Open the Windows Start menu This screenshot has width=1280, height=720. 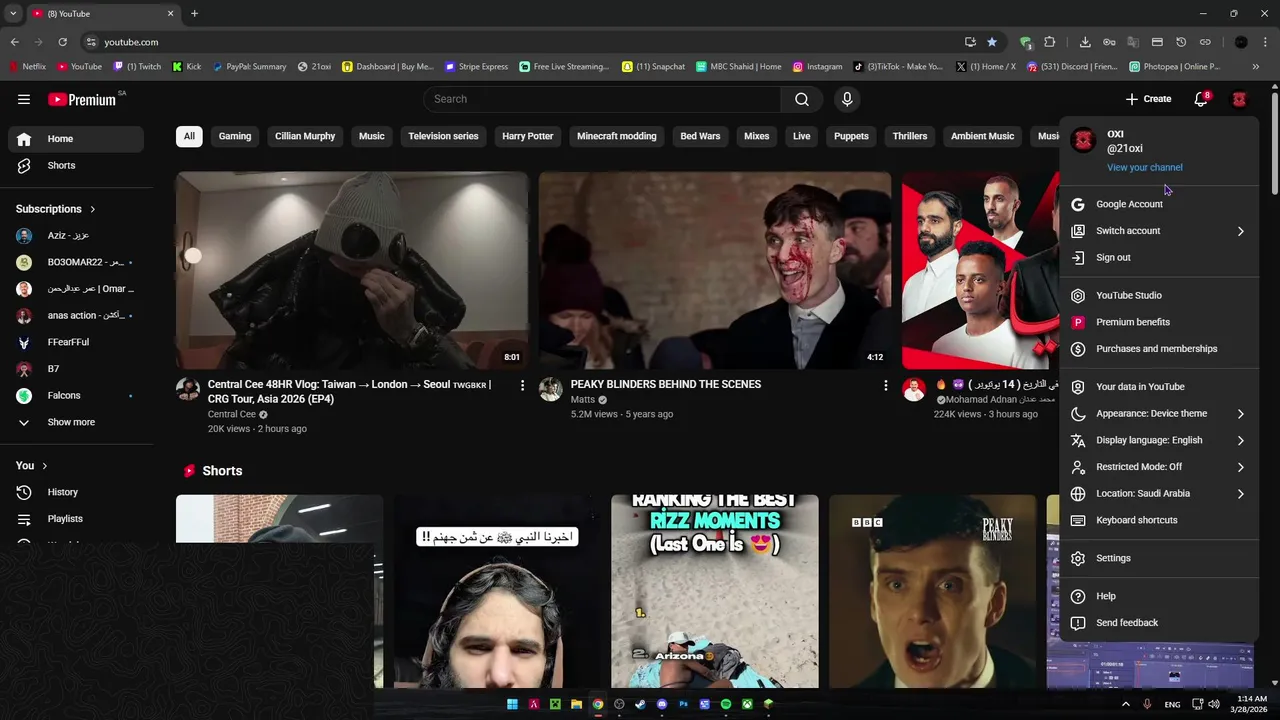click(512, 704)
